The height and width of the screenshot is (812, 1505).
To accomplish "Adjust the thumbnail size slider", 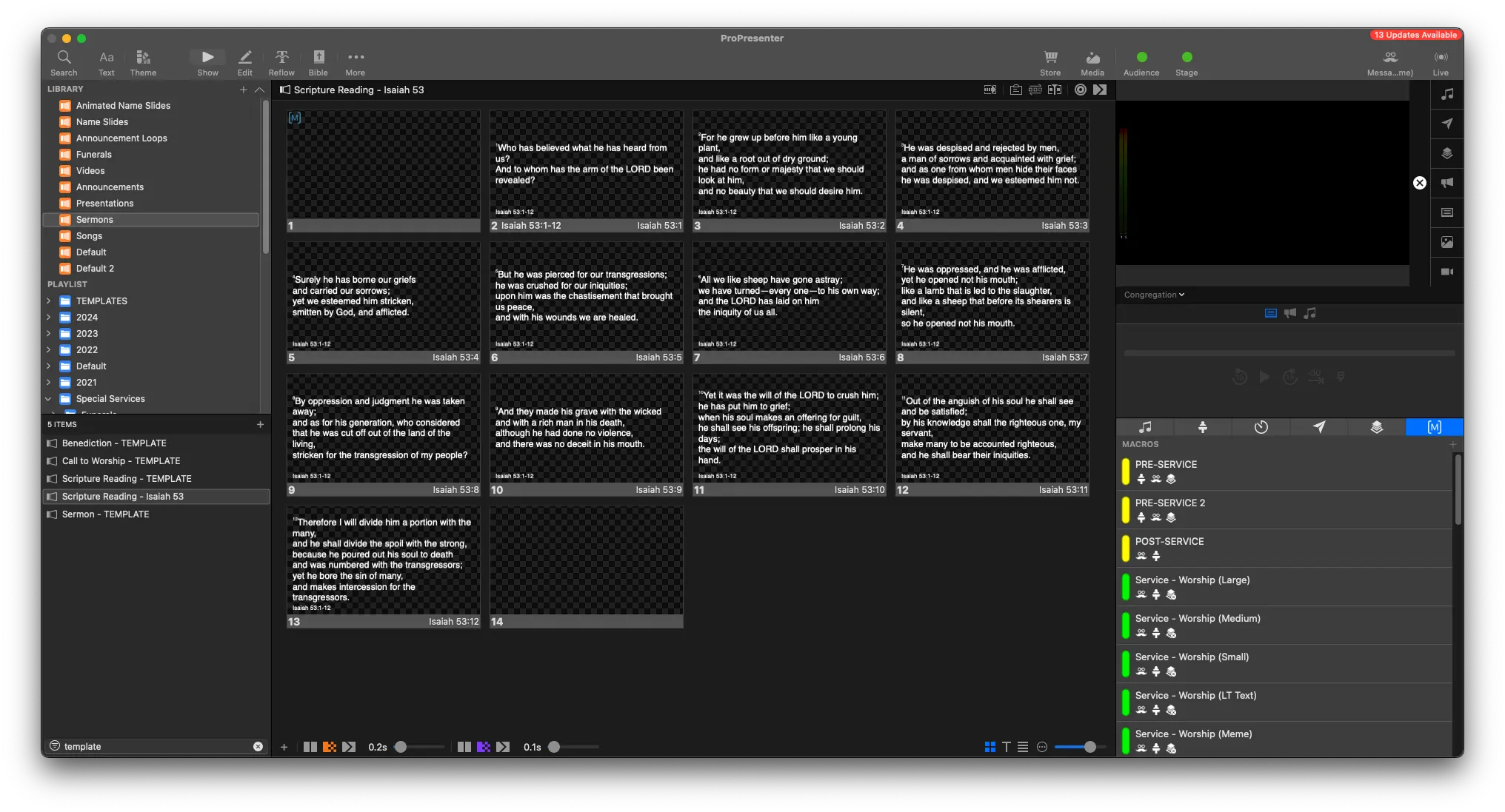I will (1089, 747).
